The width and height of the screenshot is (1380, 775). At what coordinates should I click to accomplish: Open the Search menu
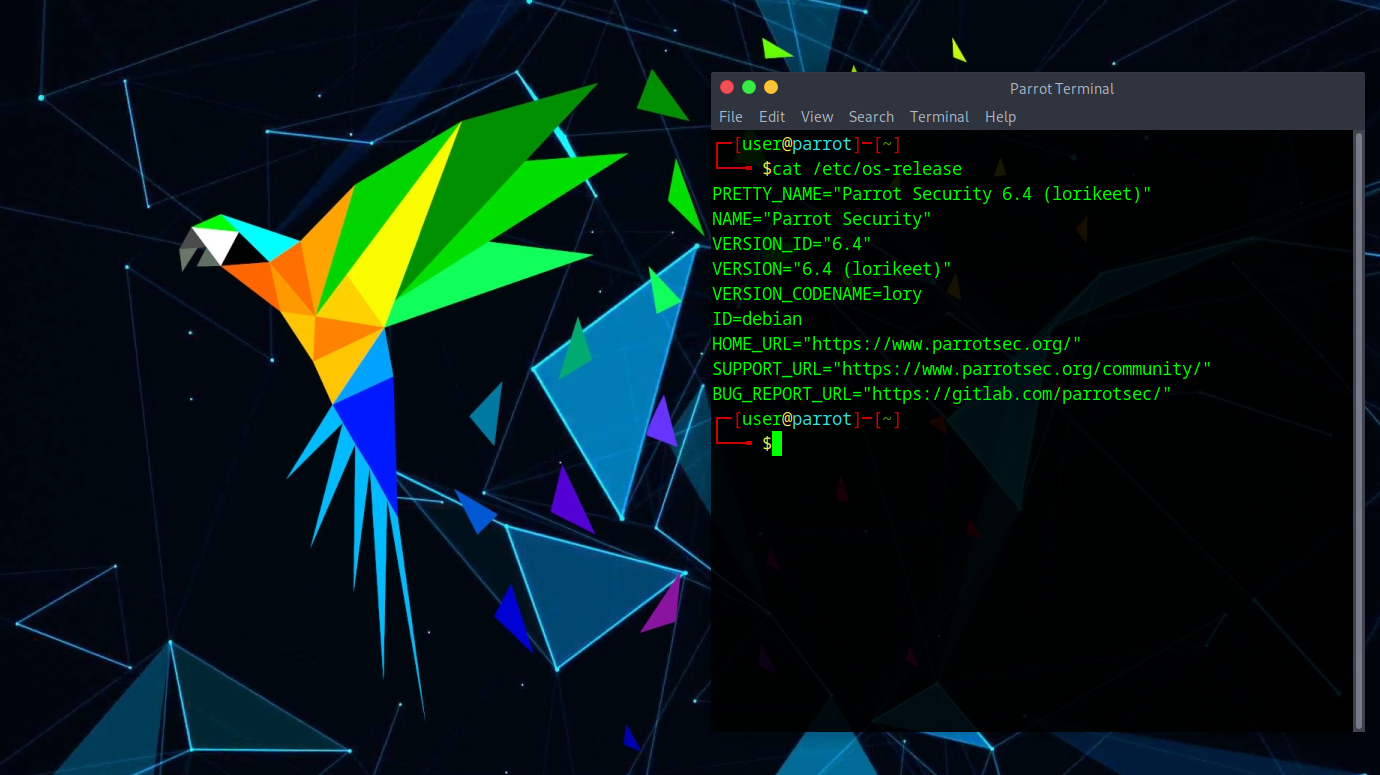click(871, 117)
